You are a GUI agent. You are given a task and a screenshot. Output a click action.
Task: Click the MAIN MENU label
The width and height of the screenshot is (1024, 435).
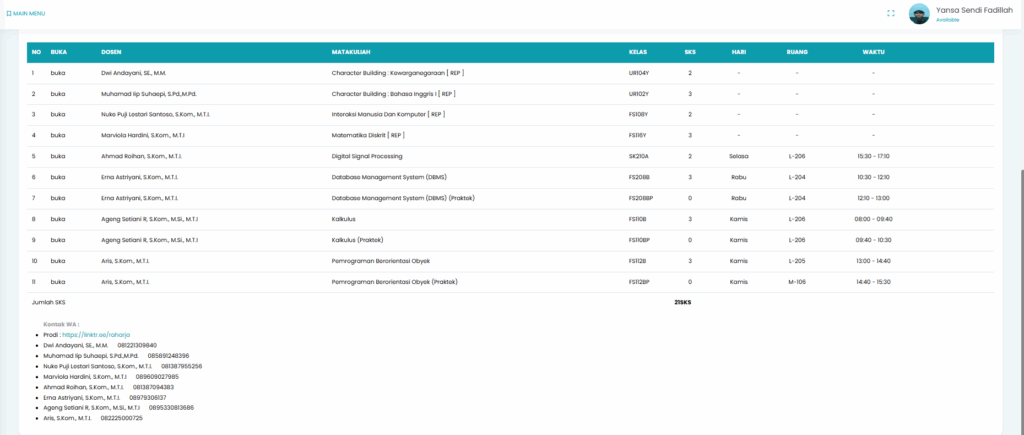pyautogui.click(x=29, y=13)
